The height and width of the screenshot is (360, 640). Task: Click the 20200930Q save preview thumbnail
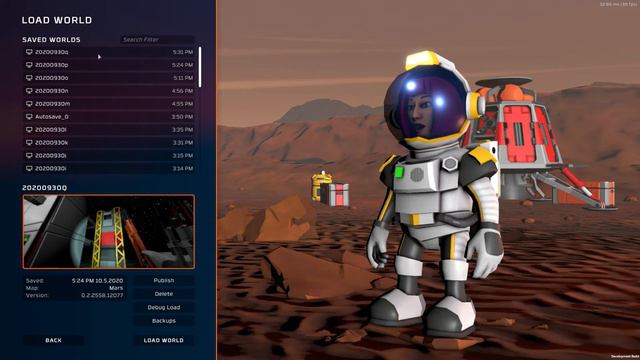[109, 232]
